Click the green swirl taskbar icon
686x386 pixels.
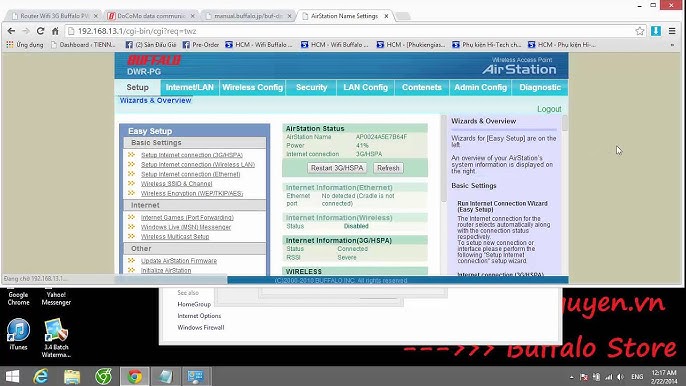[x=103, y=376]
